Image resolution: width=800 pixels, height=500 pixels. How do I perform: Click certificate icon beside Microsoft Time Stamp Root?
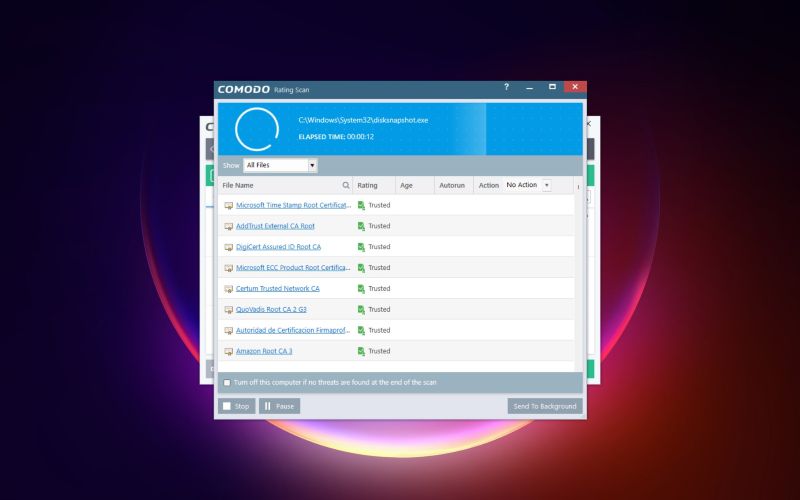point(229,206)
